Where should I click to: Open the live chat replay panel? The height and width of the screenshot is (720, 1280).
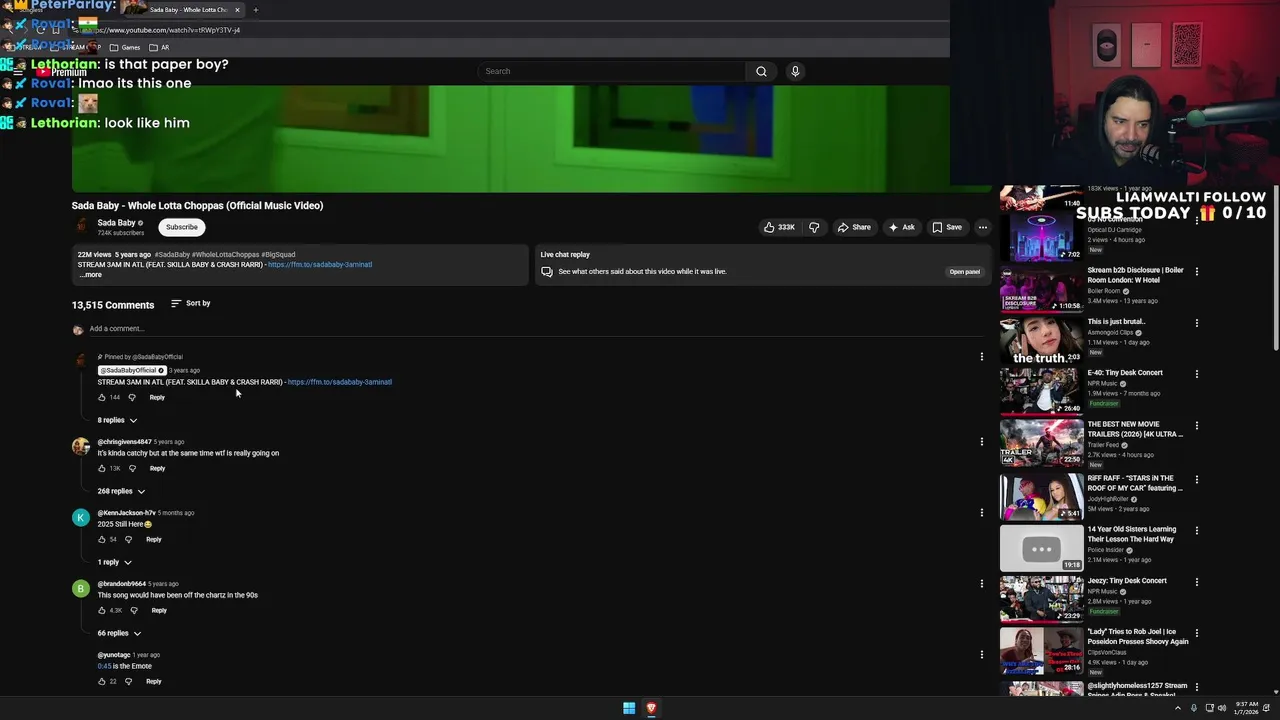point(964,272)
